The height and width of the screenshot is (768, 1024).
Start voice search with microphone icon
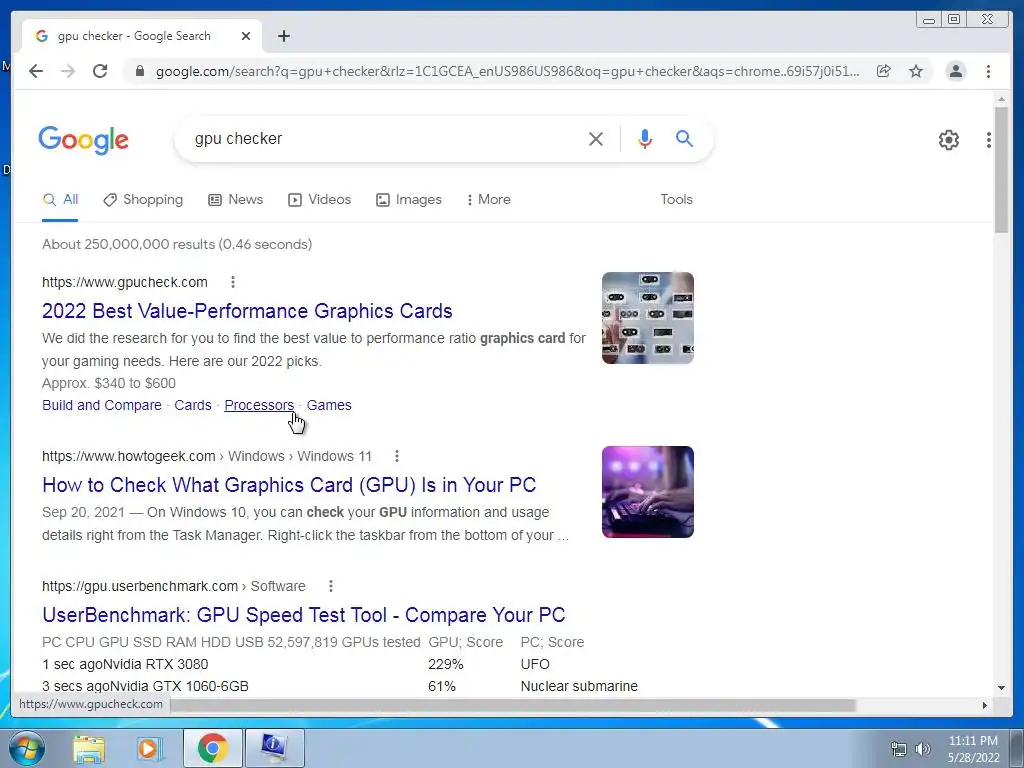click(645, 138)
